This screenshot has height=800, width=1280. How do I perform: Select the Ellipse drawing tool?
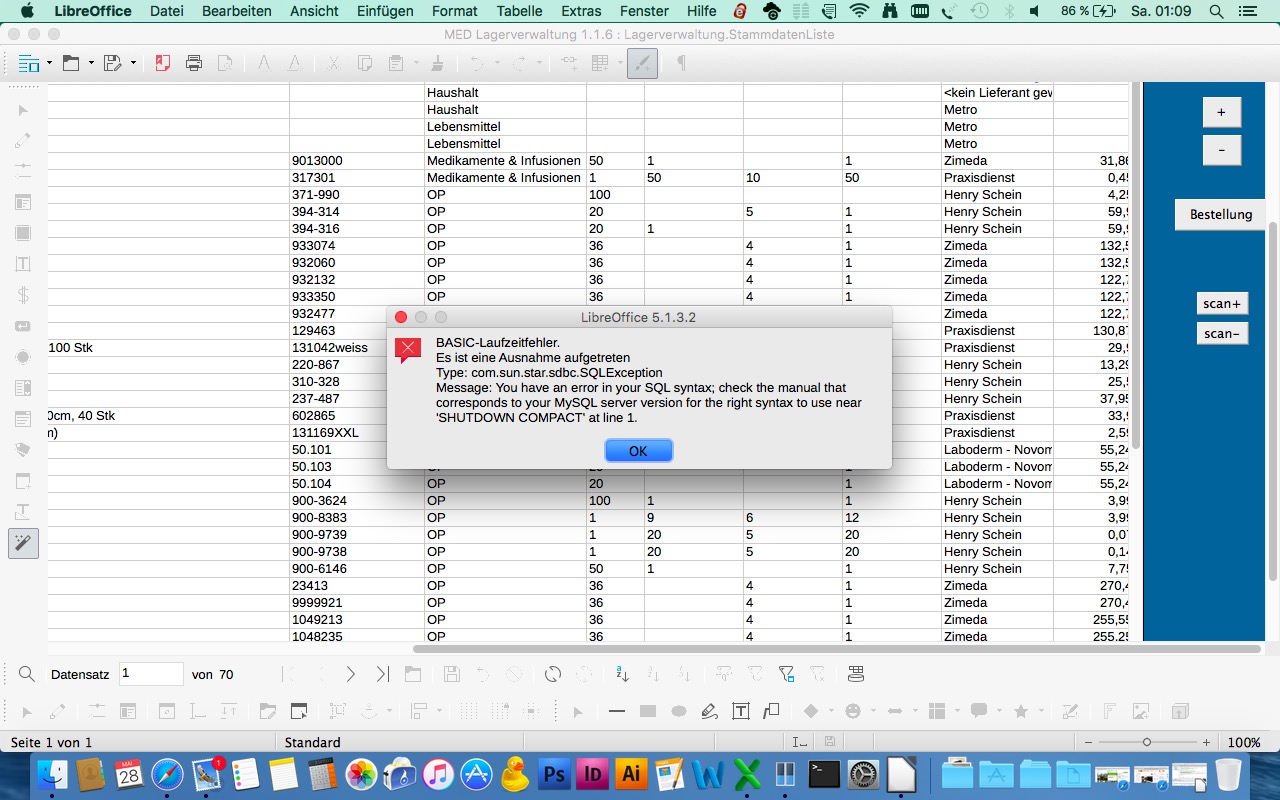(679, 711)
